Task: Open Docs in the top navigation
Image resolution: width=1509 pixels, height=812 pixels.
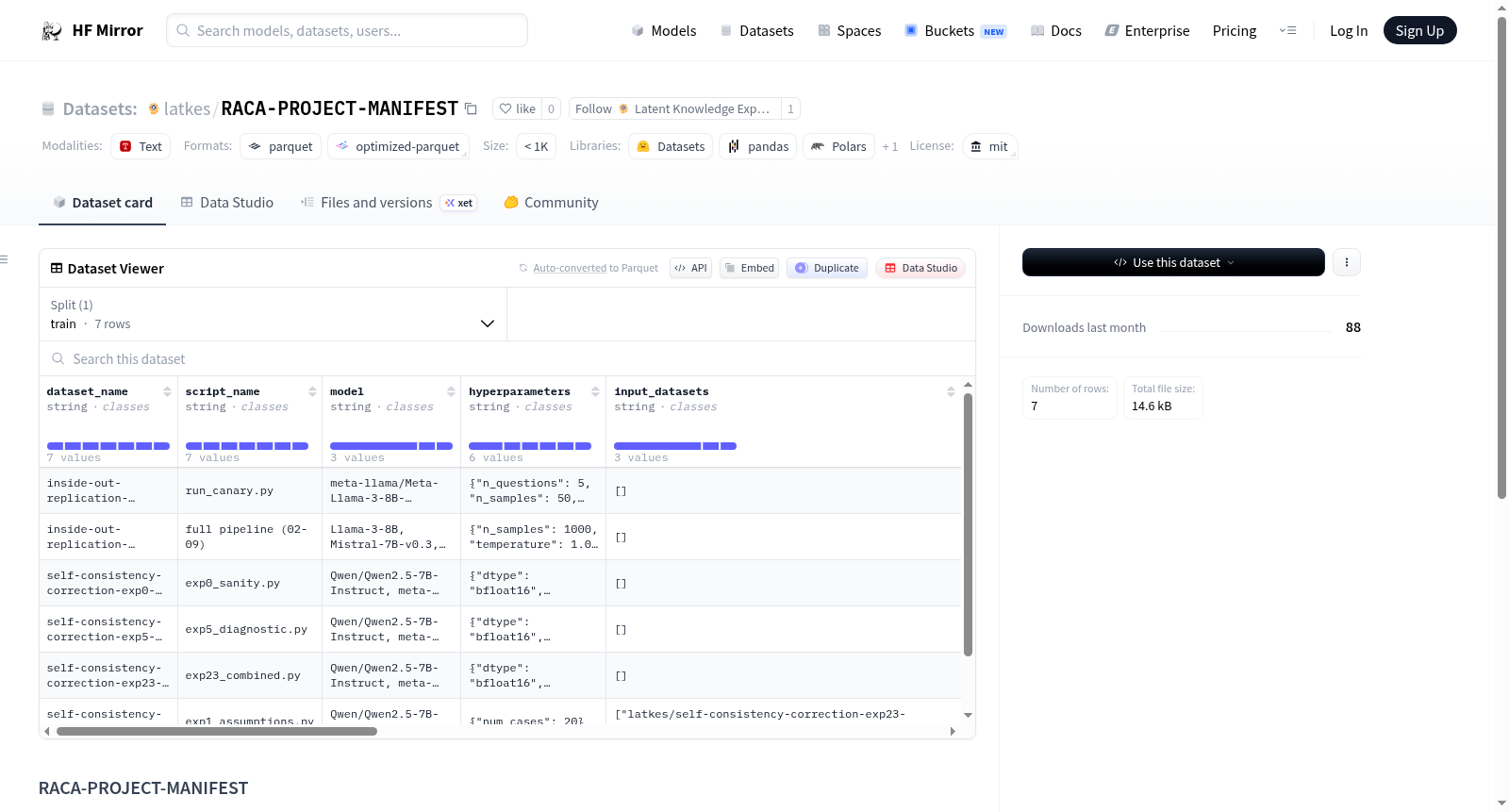Action: pos(1055,31)
